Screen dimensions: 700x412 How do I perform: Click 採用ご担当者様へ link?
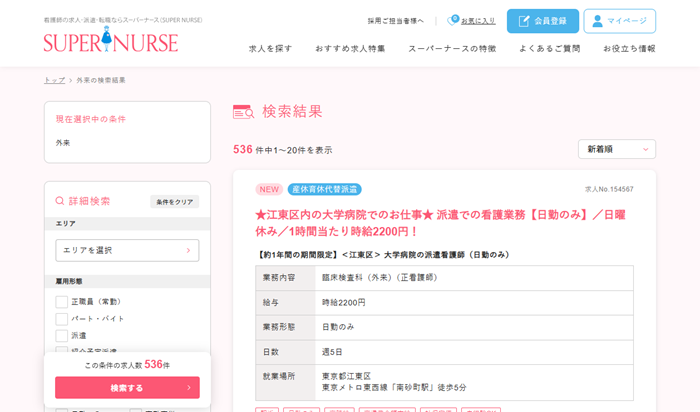pyautogui.click(x=396, y=21)
